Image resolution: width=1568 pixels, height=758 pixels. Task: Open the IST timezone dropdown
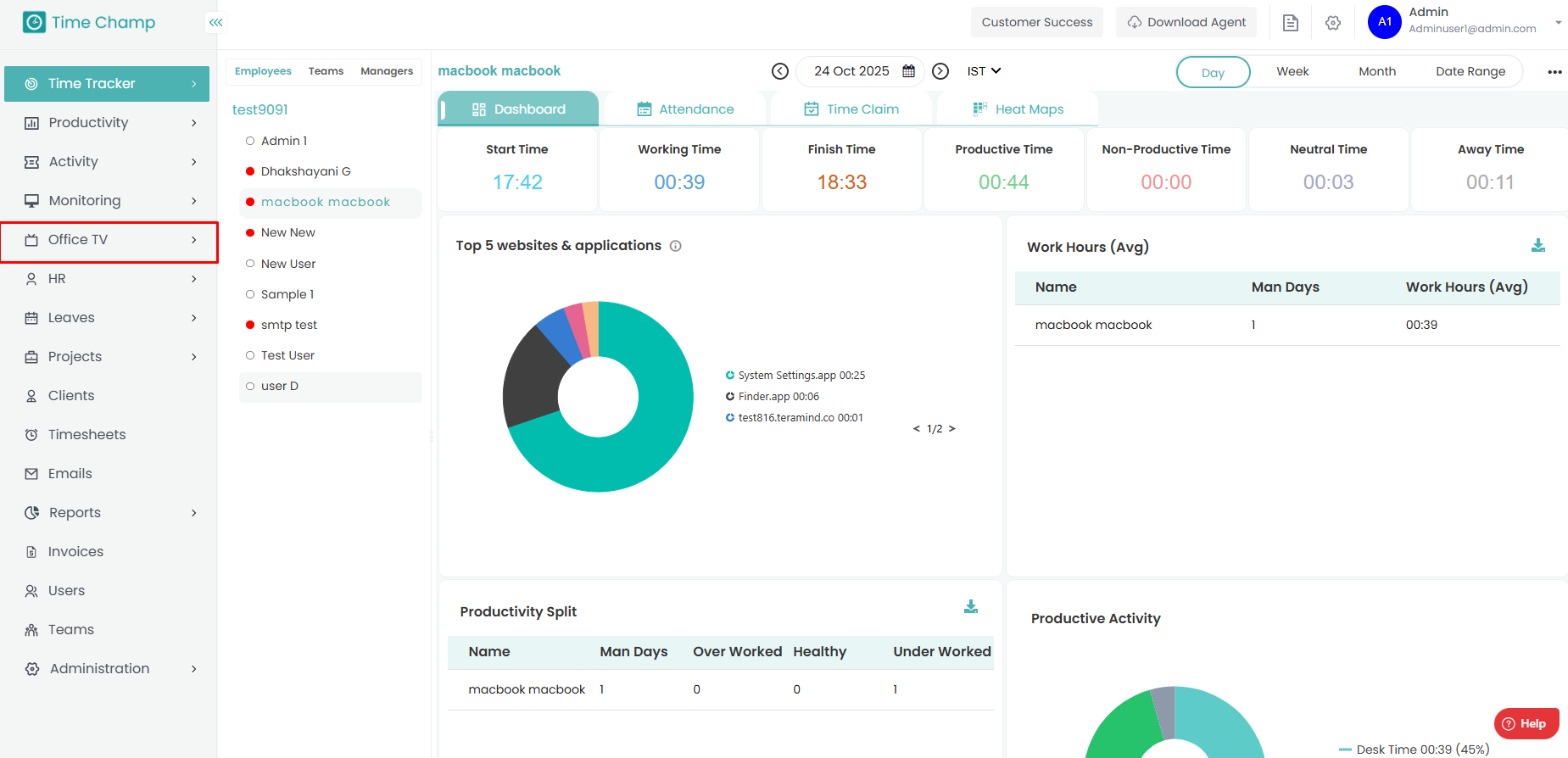click(x=984, y=71)
